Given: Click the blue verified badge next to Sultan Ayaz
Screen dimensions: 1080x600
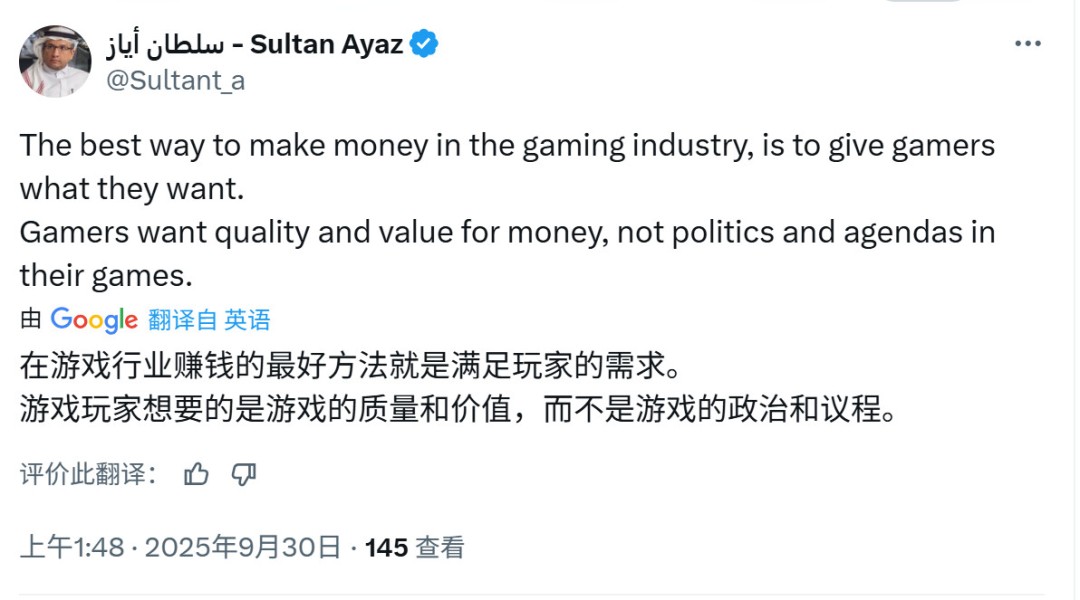Looking at the screenshot, I should pos(424,43).
